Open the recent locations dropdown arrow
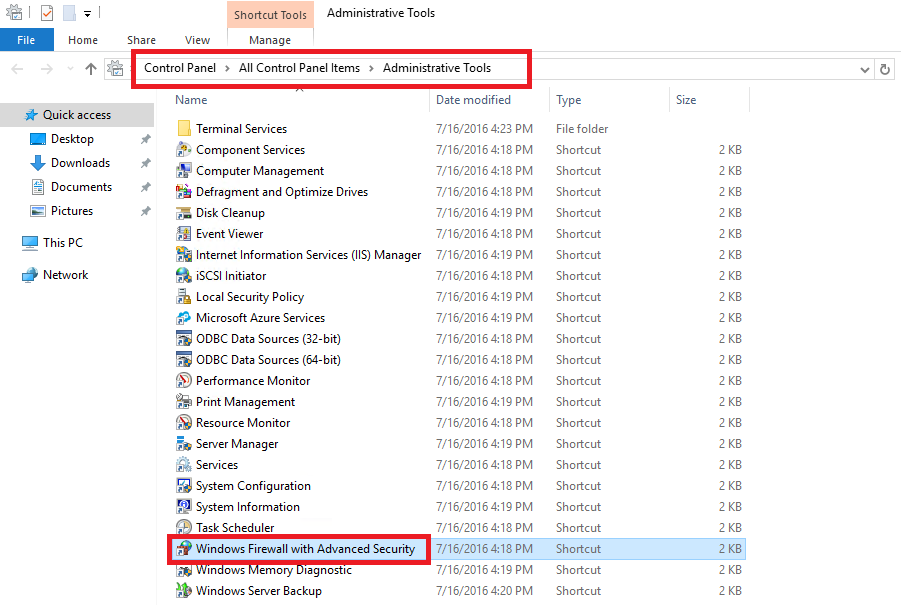The height and width of the screenshot is (605, 901). pyautogui.click(x=70, y=69)
